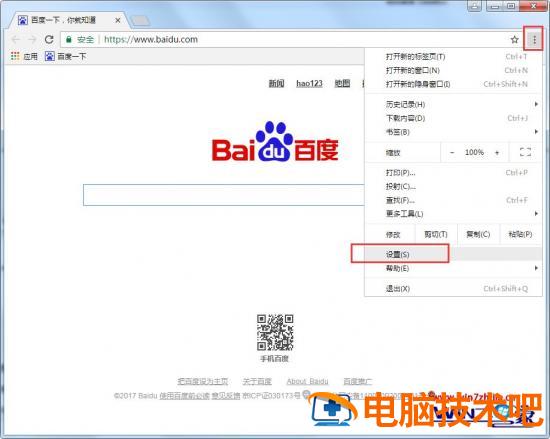The image size is (550, 439).
Task: Go back with the back arrow
Action: coord(16,39)
